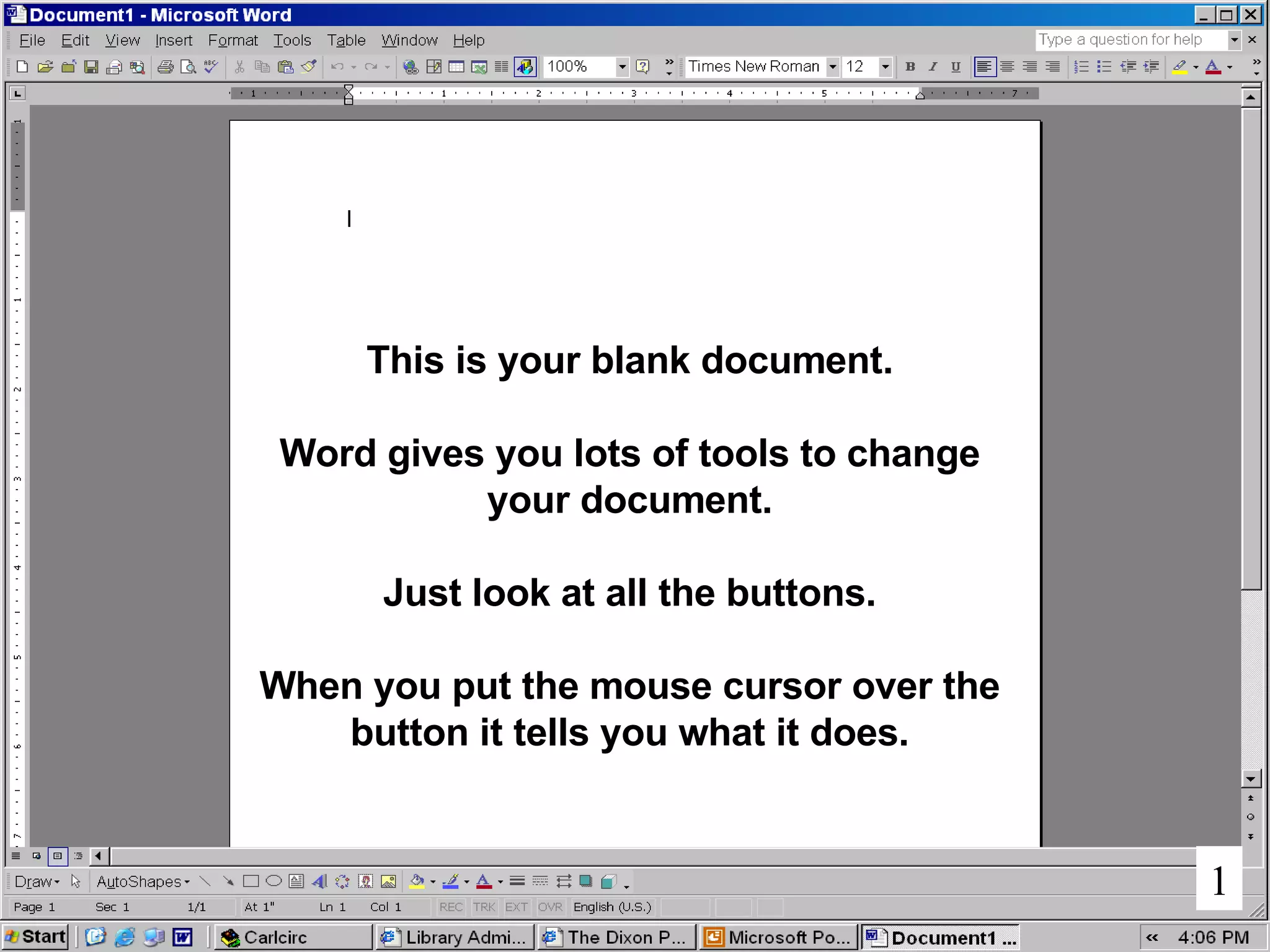Open the Table menu
Screen dimensions: 1270x952
(x=346, y=40)
